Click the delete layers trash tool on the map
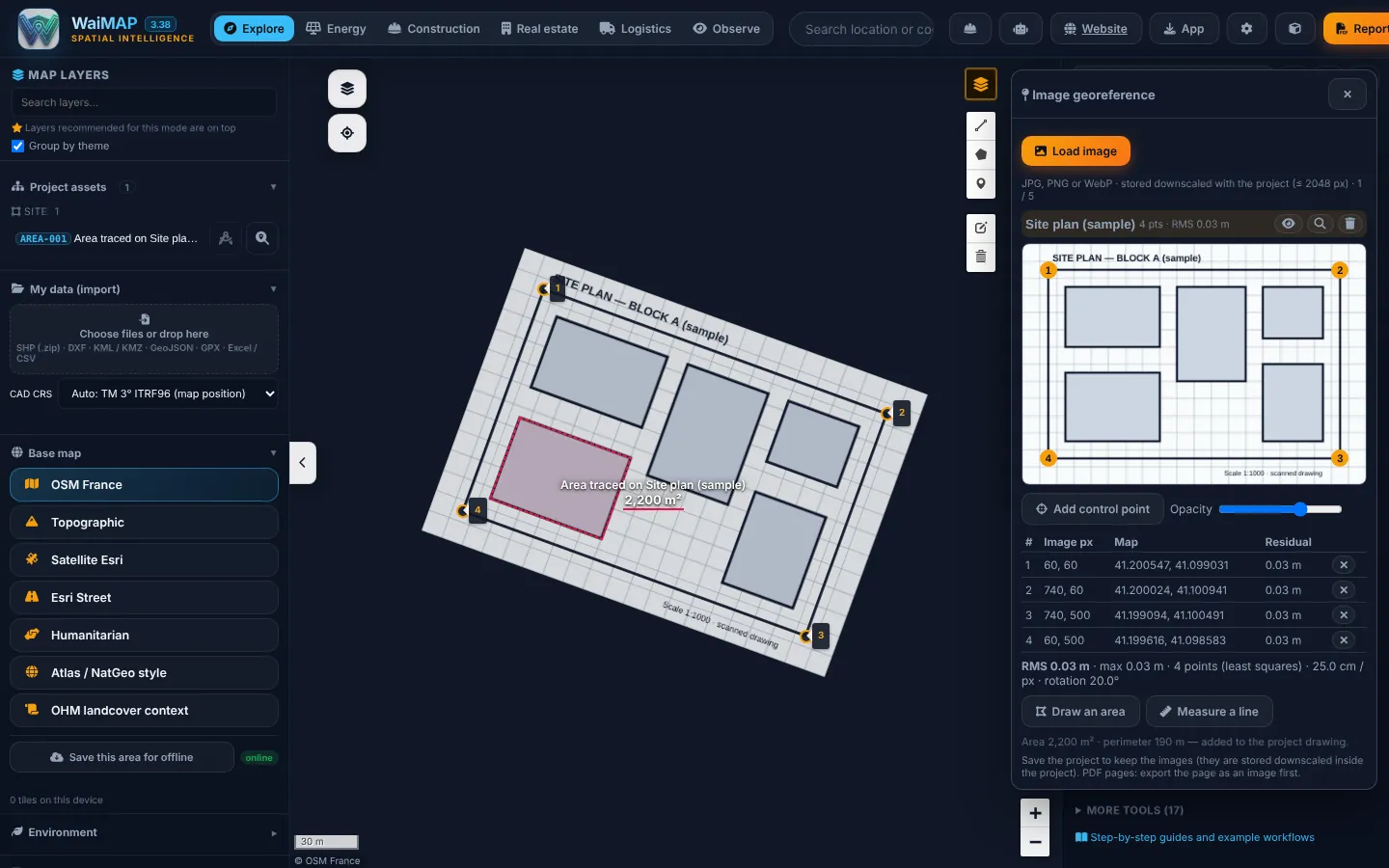 point(981,257)
